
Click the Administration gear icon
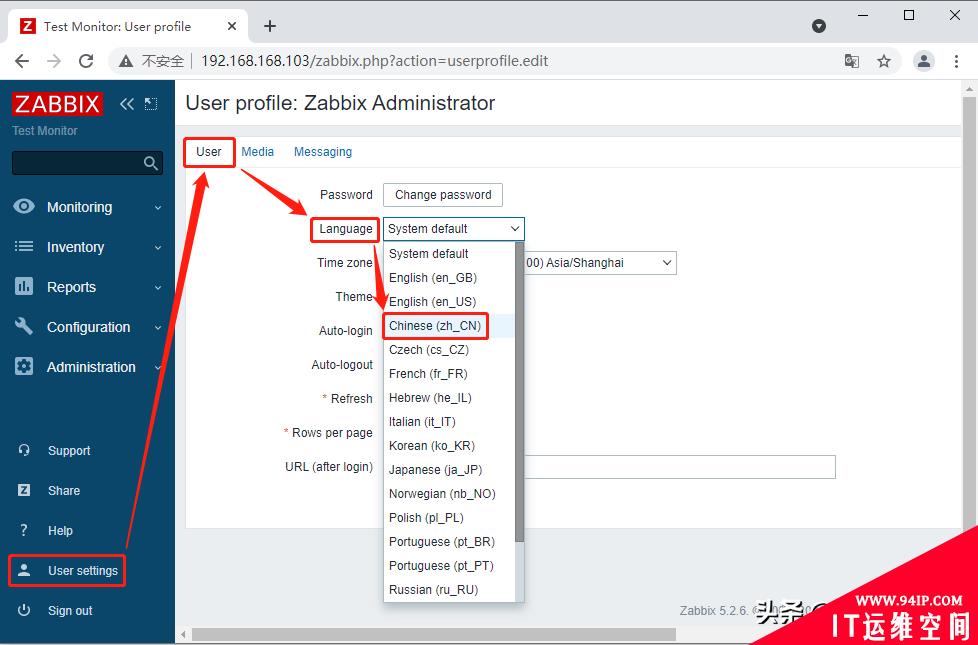tap(24, 366)
